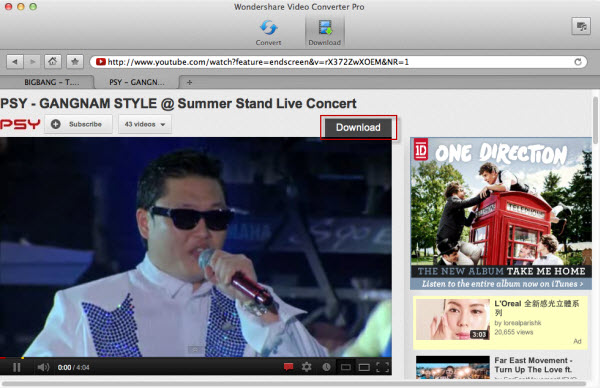Click the video progress bar
The width and height of the screenshot is (600, 388).
(x=196, y=358)
